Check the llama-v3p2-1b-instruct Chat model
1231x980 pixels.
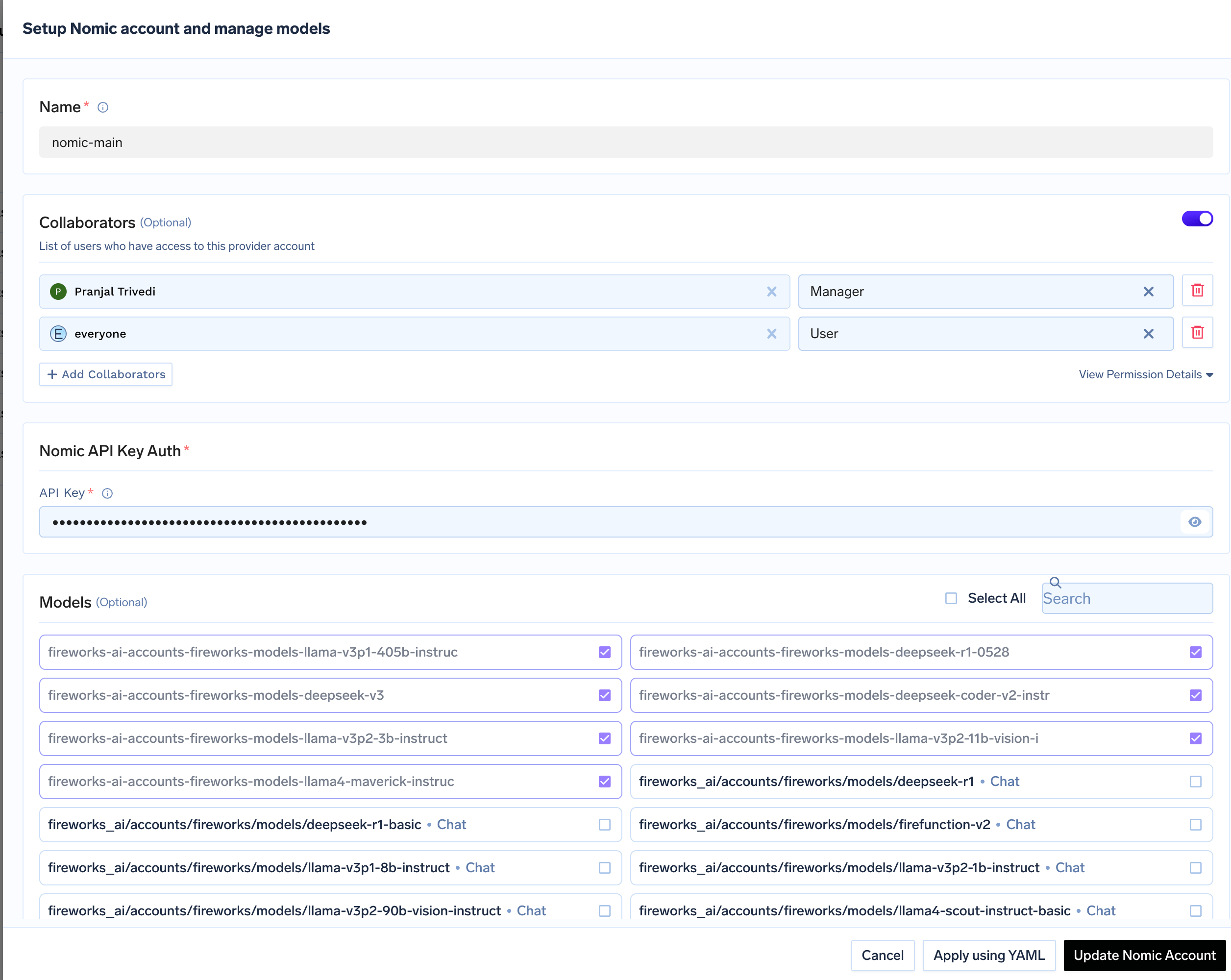click(x=1196, y=868)
